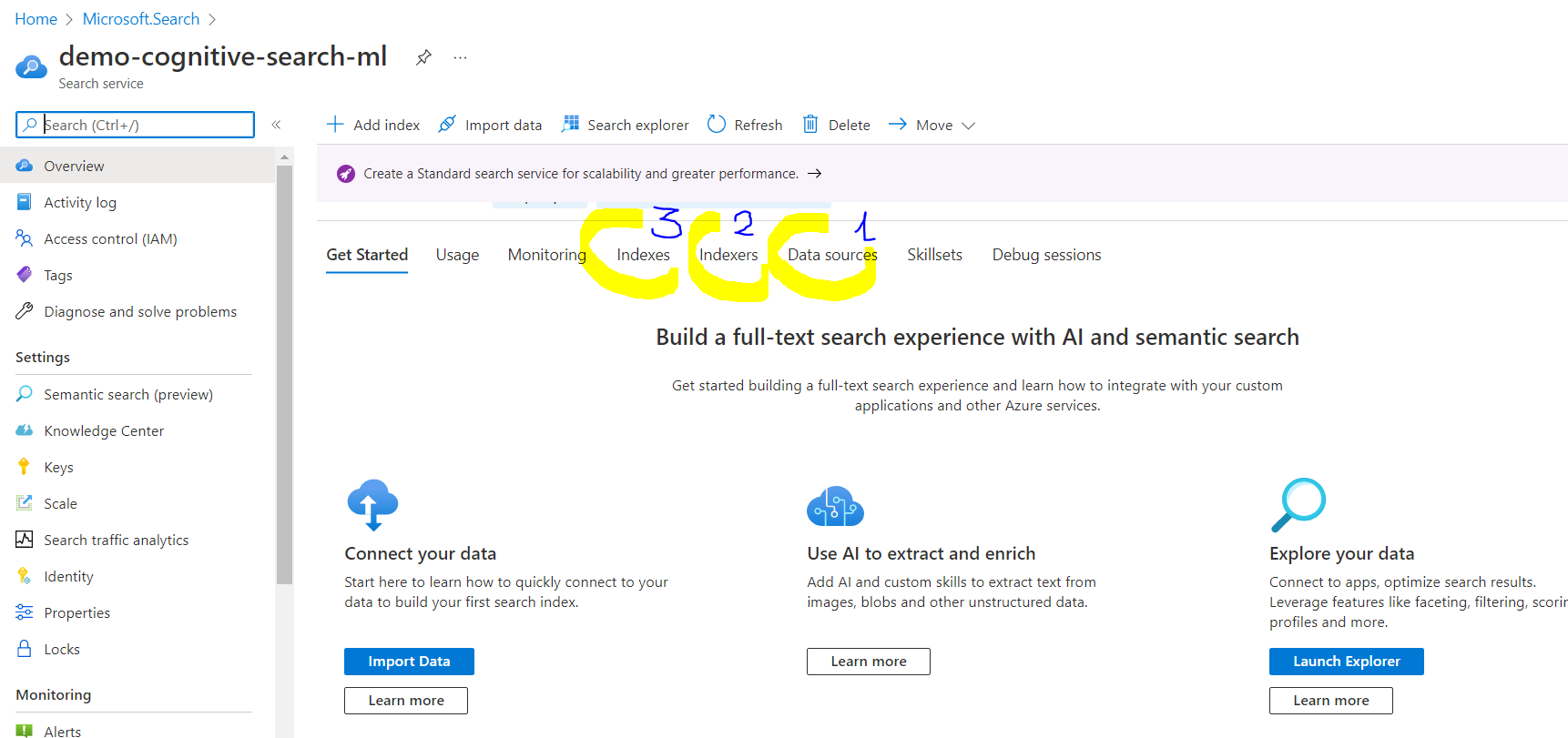This screenshot has height=738, width=1568.
Task: Switch to the Data sources tab
Action: (x=832, y=255)
